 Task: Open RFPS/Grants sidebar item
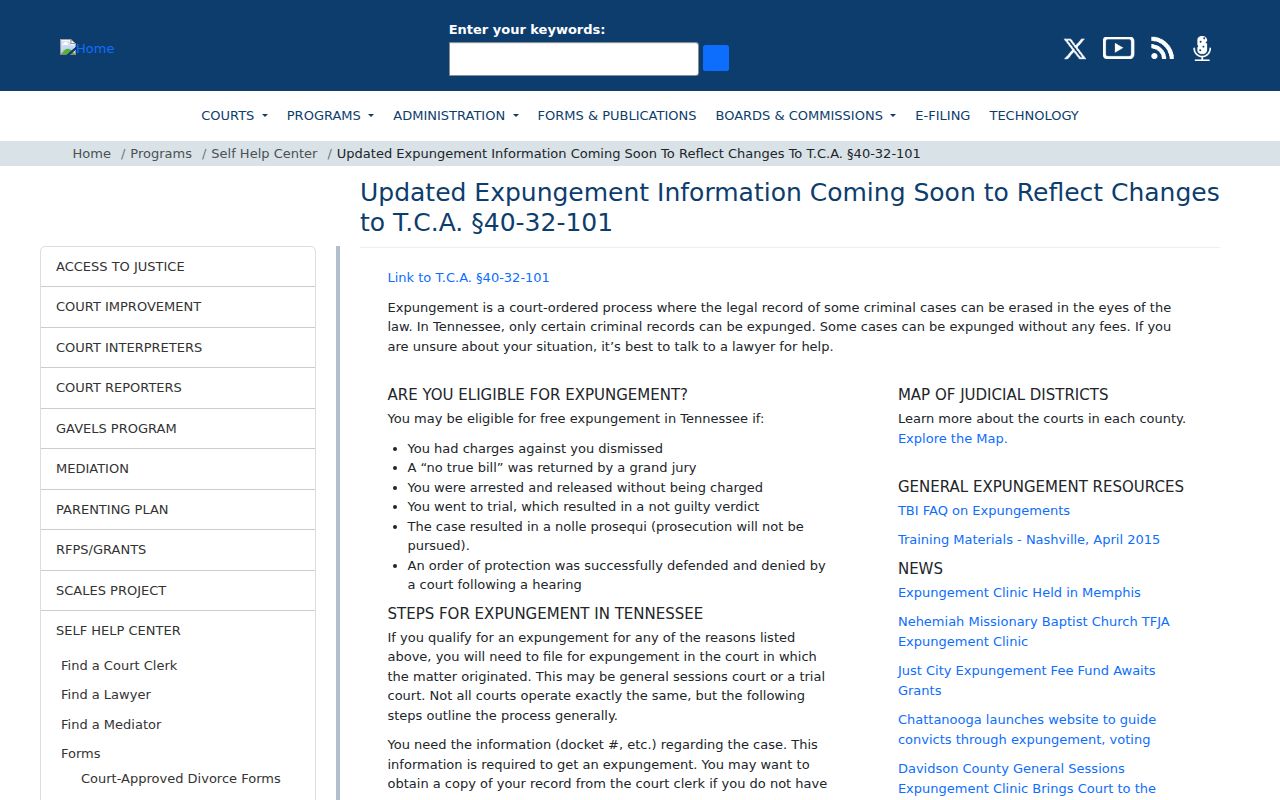pyautogui.click(x=178, y=550)
